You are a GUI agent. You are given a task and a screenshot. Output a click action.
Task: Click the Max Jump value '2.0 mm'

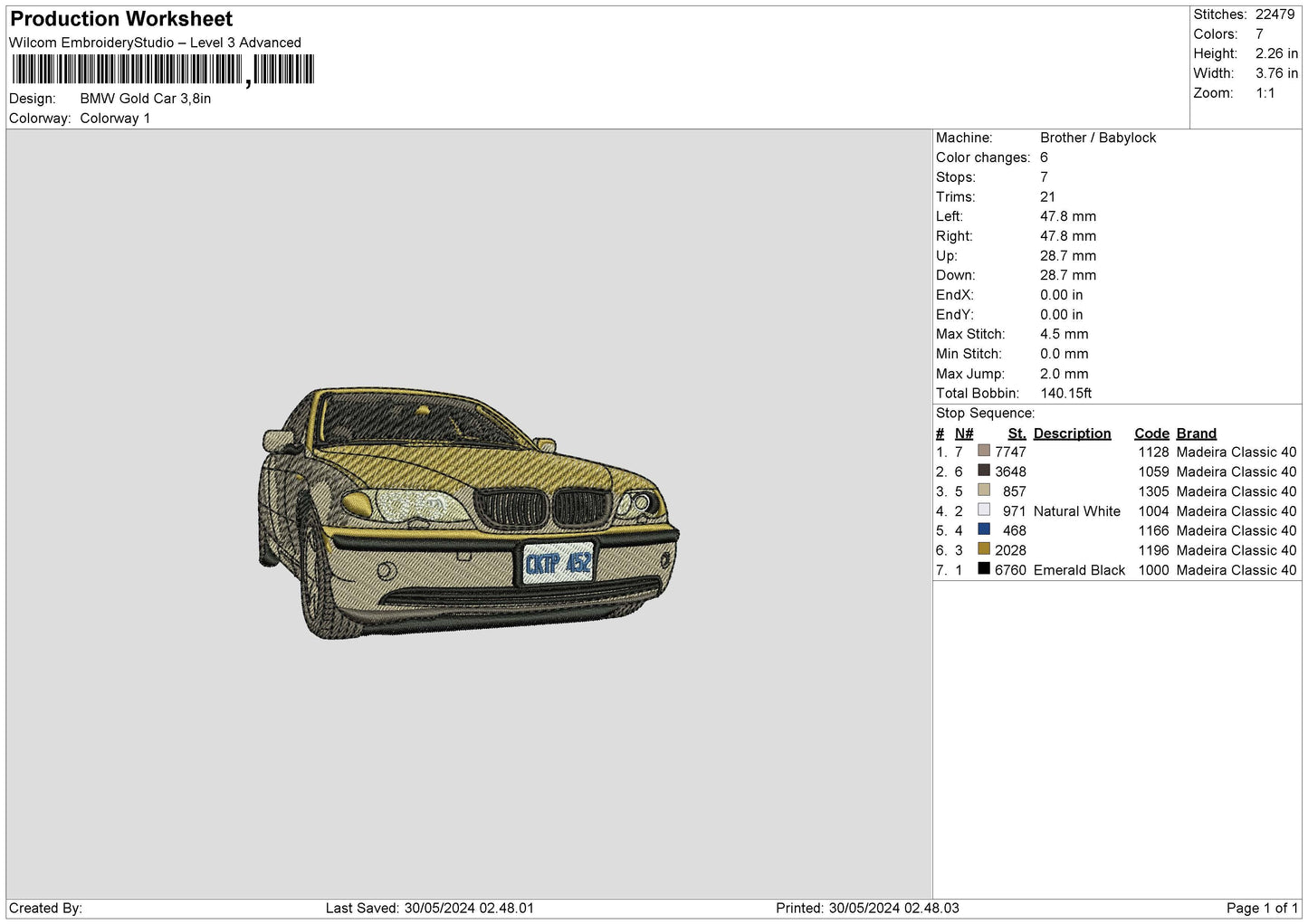[x=1065, y=374]
